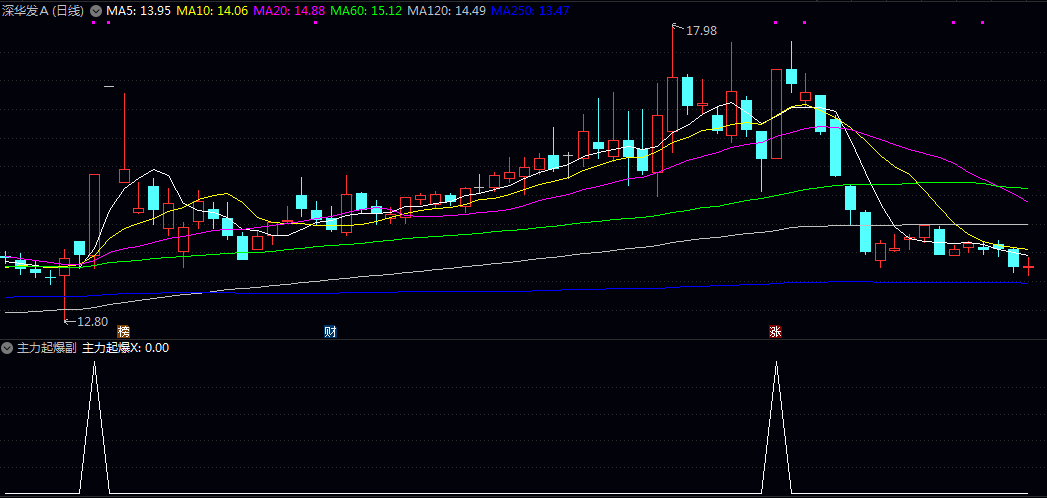Click the 榜 event marker icon

click(124, 331)
